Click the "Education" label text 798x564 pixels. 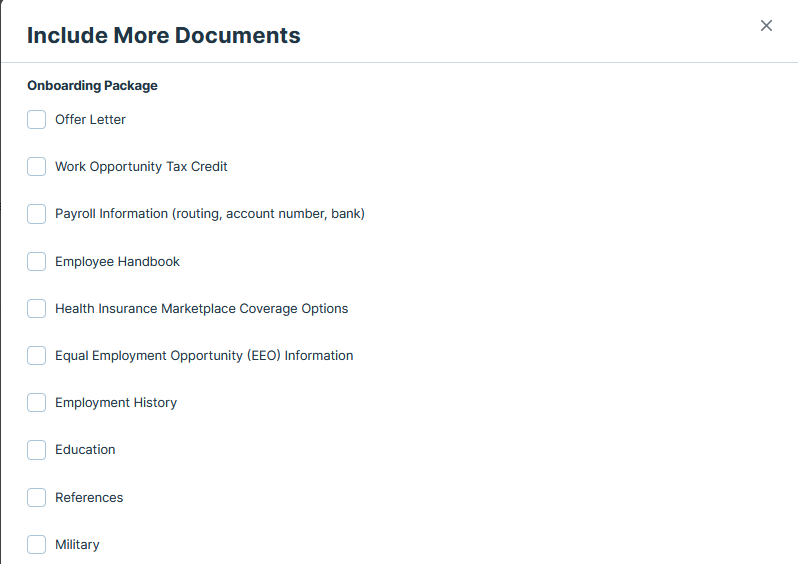(x=85, y=450)
